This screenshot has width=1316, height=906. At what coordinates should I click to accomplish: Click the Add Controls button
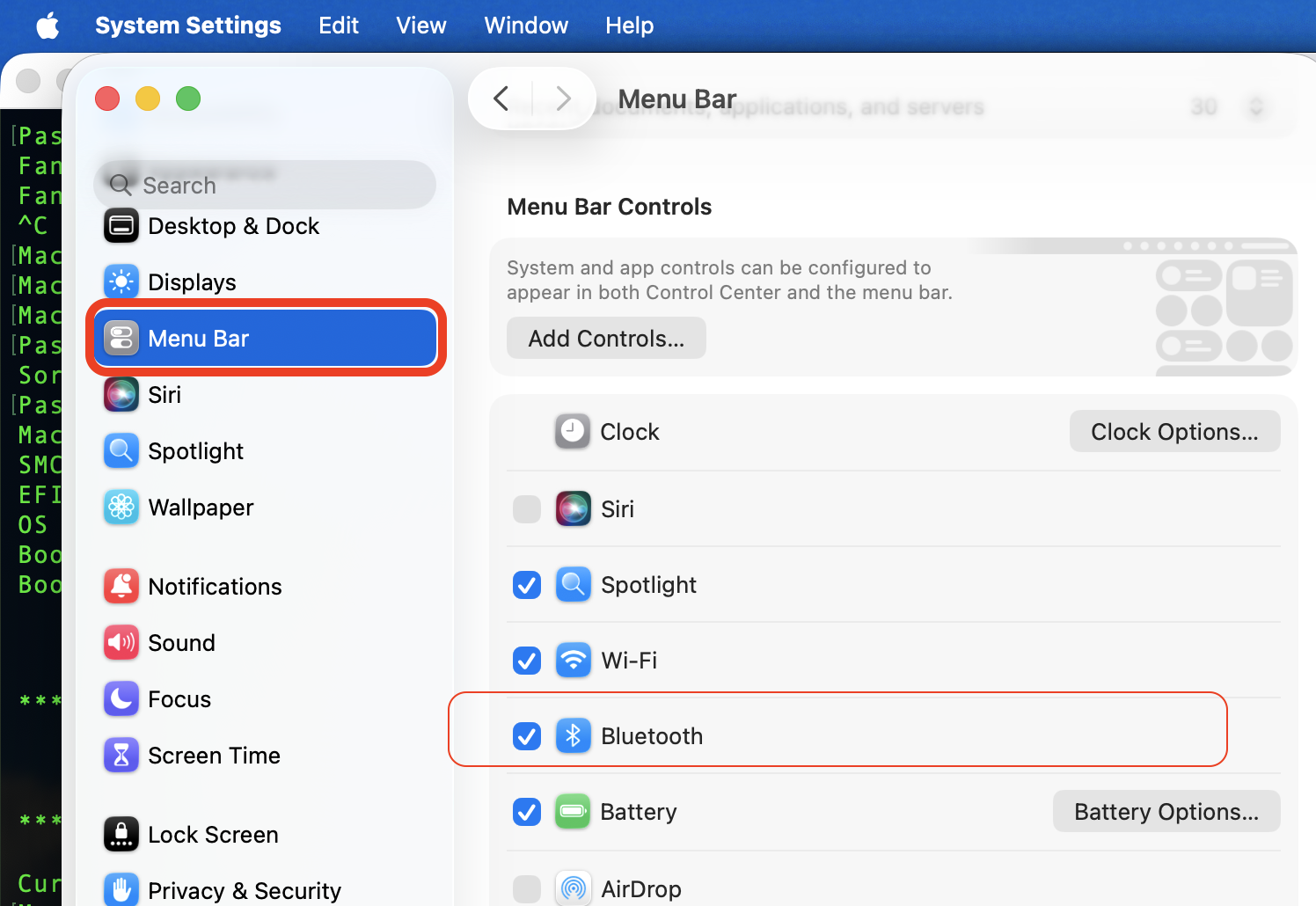606,339
